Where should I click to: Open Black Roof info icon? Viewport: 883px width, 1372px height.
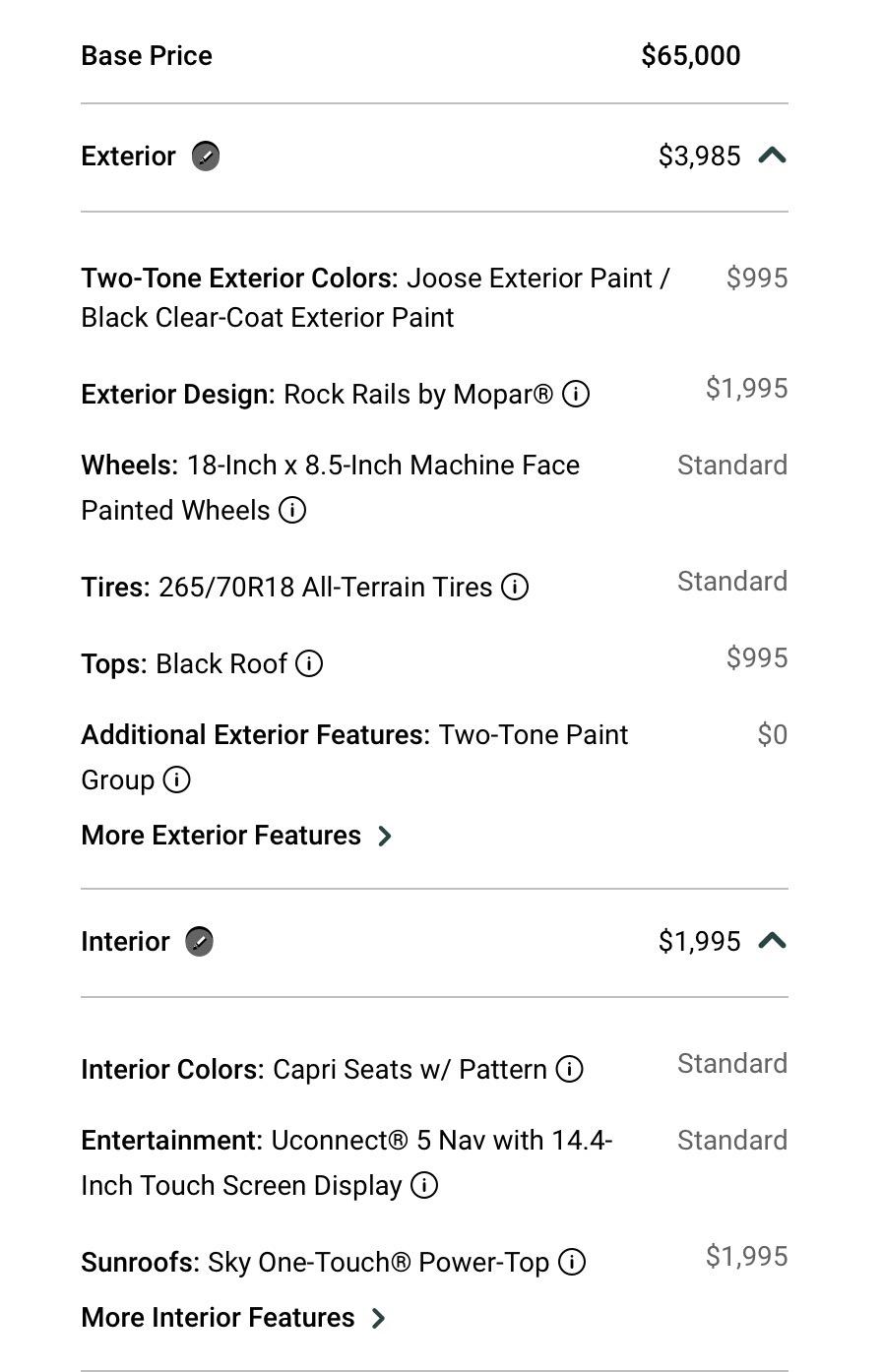click(x=309, y=664)
